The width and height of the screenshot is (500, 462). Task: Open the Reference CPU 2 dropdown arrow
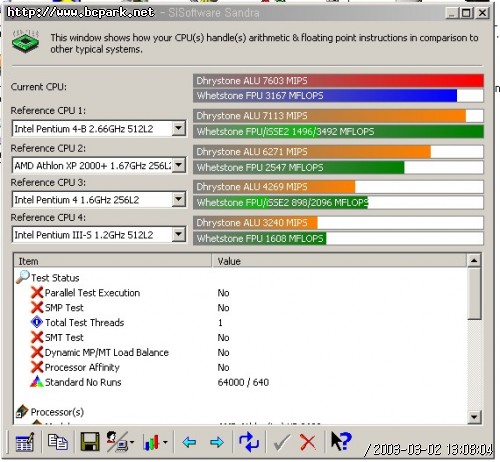(x=179, y=165)
